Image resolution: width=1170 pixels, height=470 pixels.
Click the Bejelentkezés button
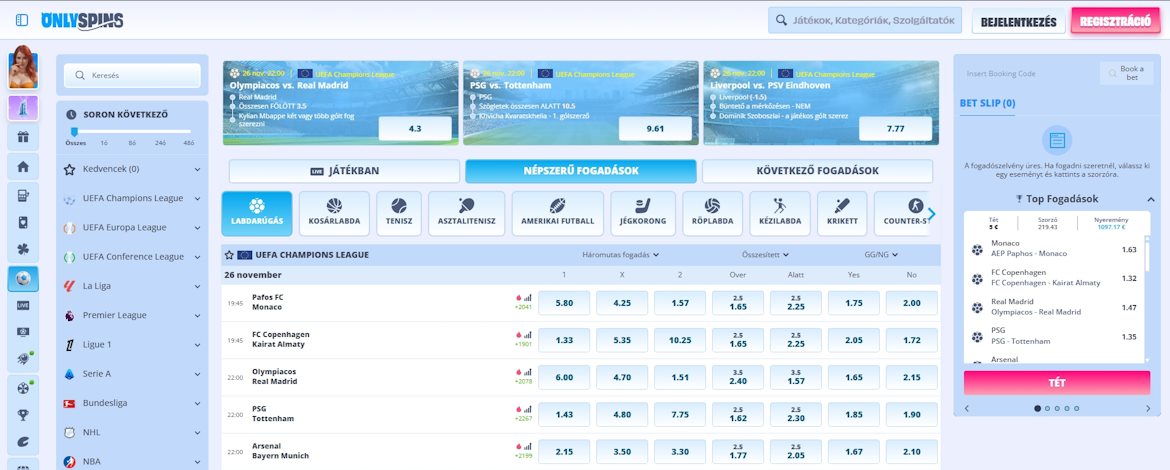click(1019, 21)
